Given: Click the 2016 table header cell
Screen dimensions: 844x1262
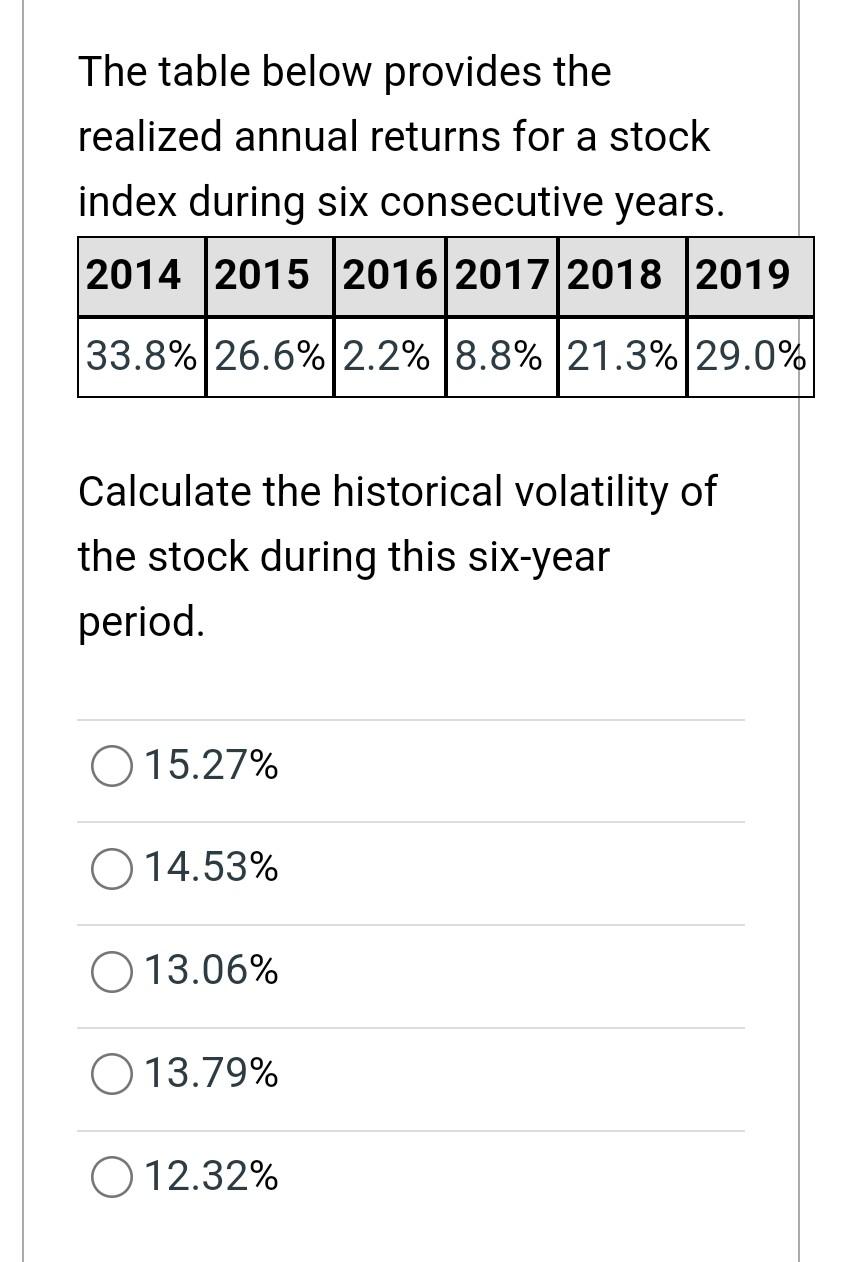Looking at the screenshot, I should click(390, 273).
